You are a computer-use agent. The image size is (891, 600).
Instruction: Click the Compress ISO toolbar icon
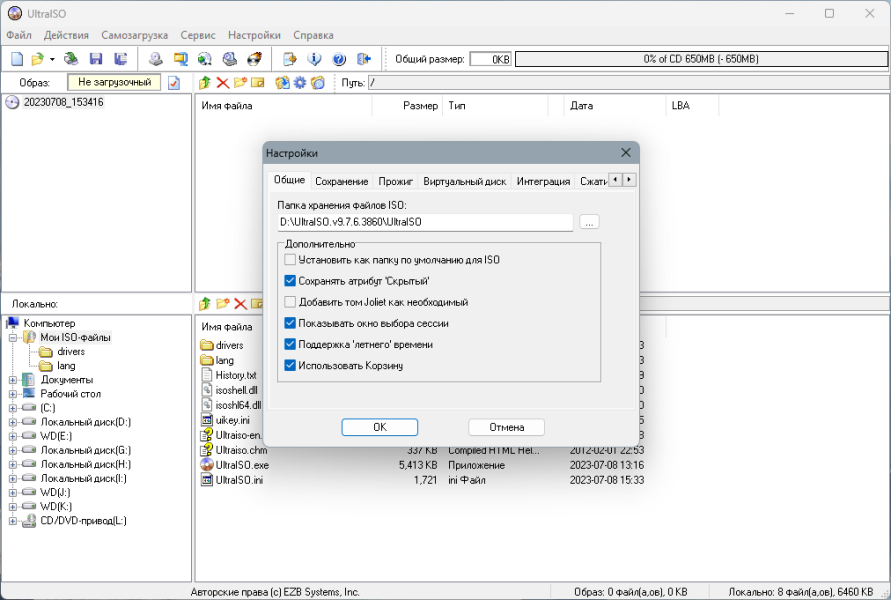point(181,59)
